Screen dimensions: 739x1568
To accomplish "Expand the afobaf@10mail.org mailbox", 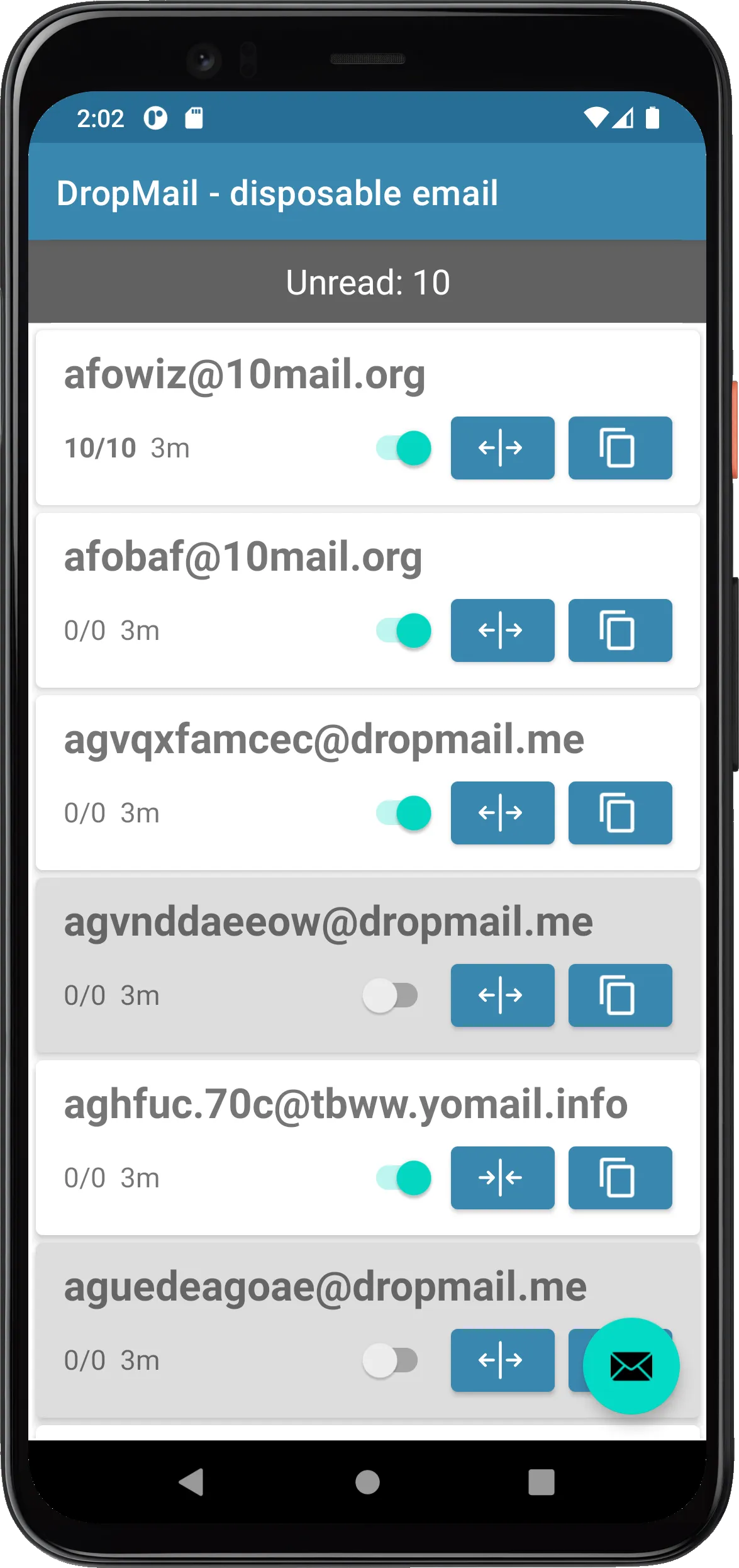I will pos(503,630).
